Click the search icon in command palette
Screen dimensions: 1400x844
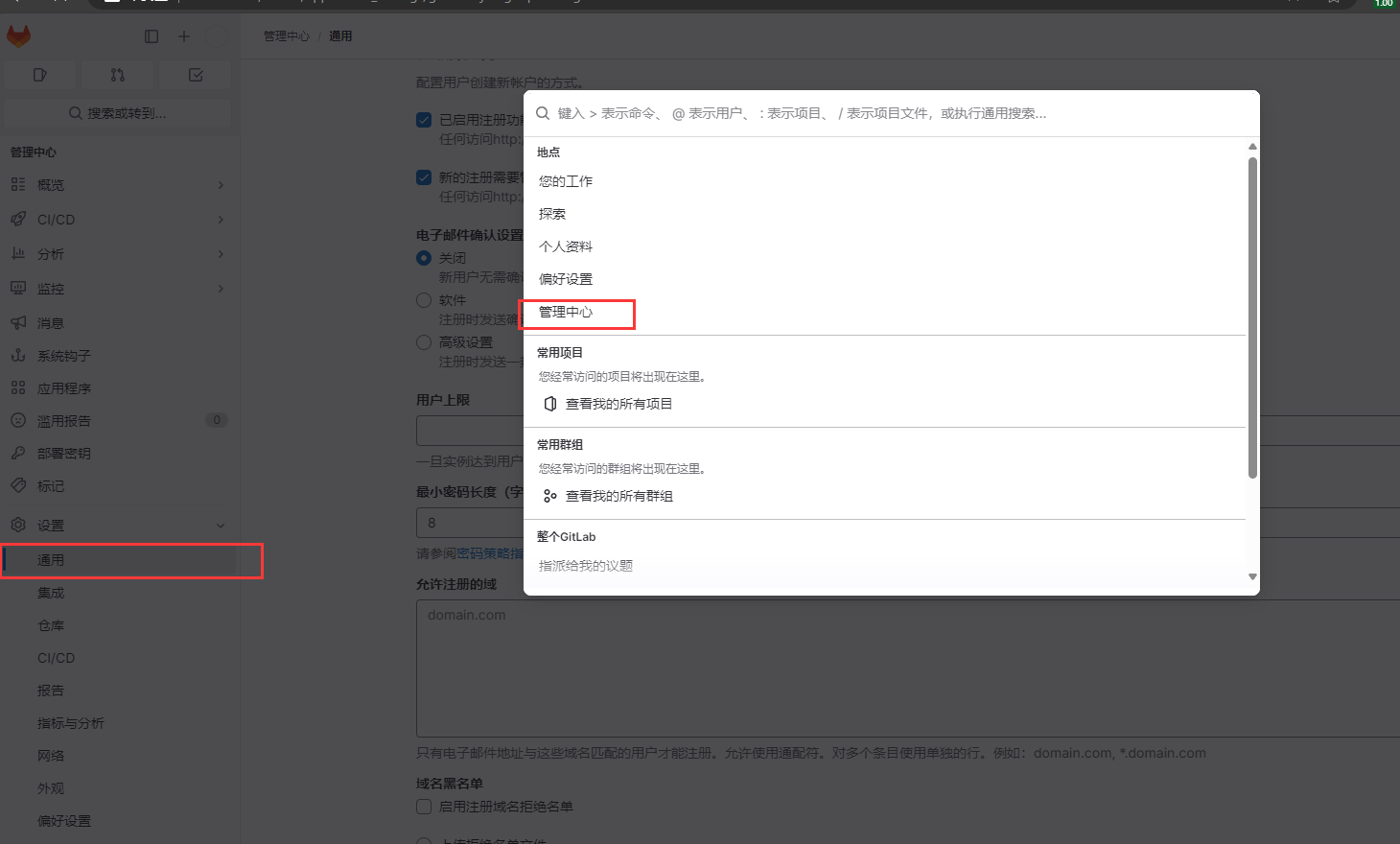point(543,113)
